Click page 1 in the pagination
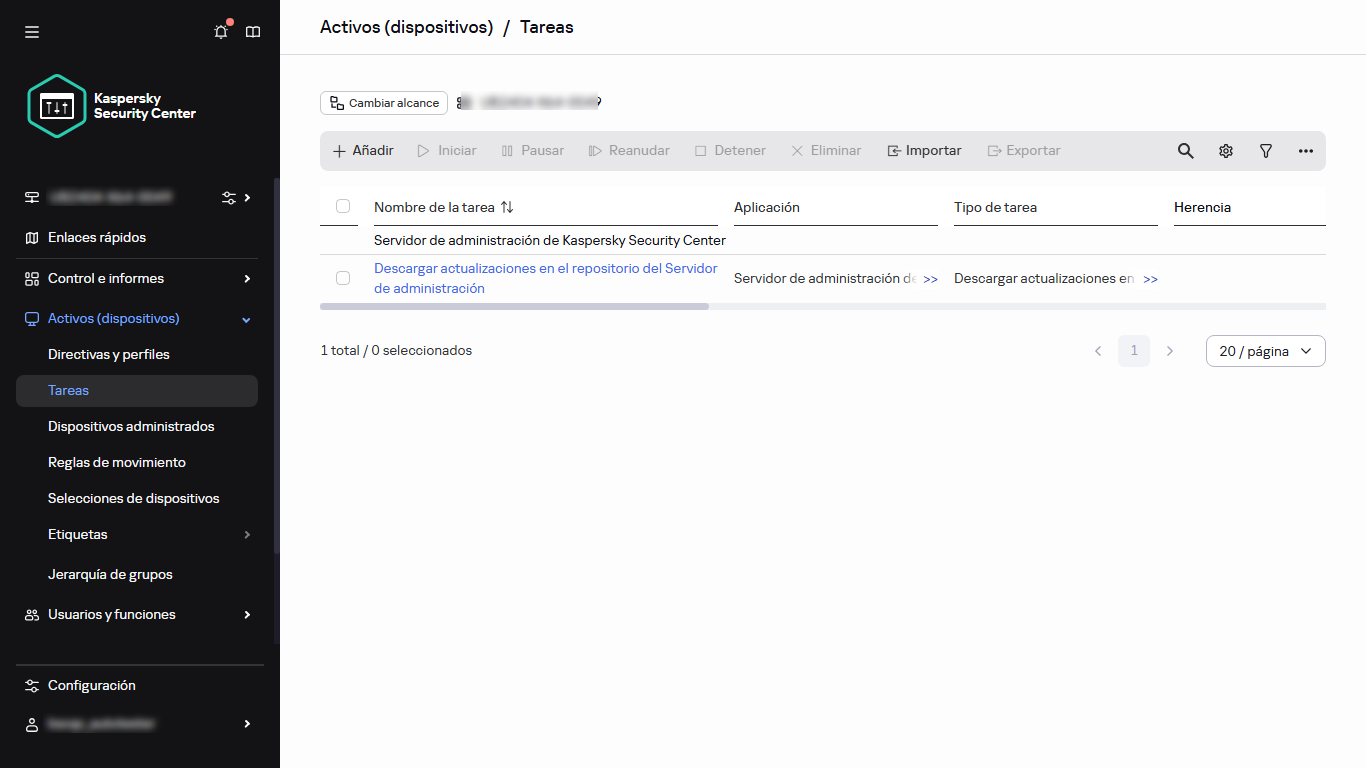Image resolution: width=1366 pixels, height=768 pixels. point(1133,351)
